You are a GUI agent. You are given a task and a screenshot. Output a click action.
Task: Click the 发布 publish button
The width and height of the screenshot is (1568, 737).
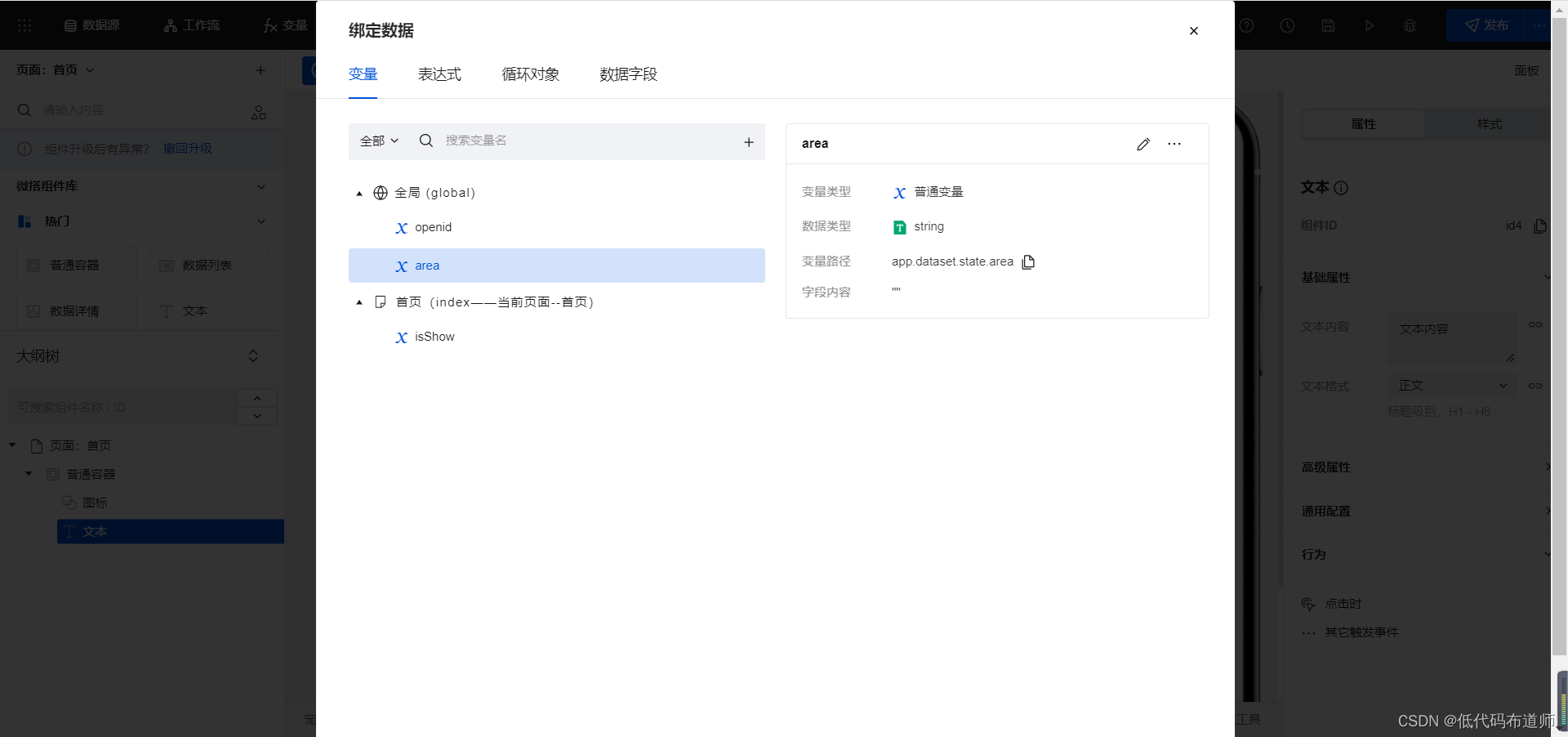pos(1486,25)
